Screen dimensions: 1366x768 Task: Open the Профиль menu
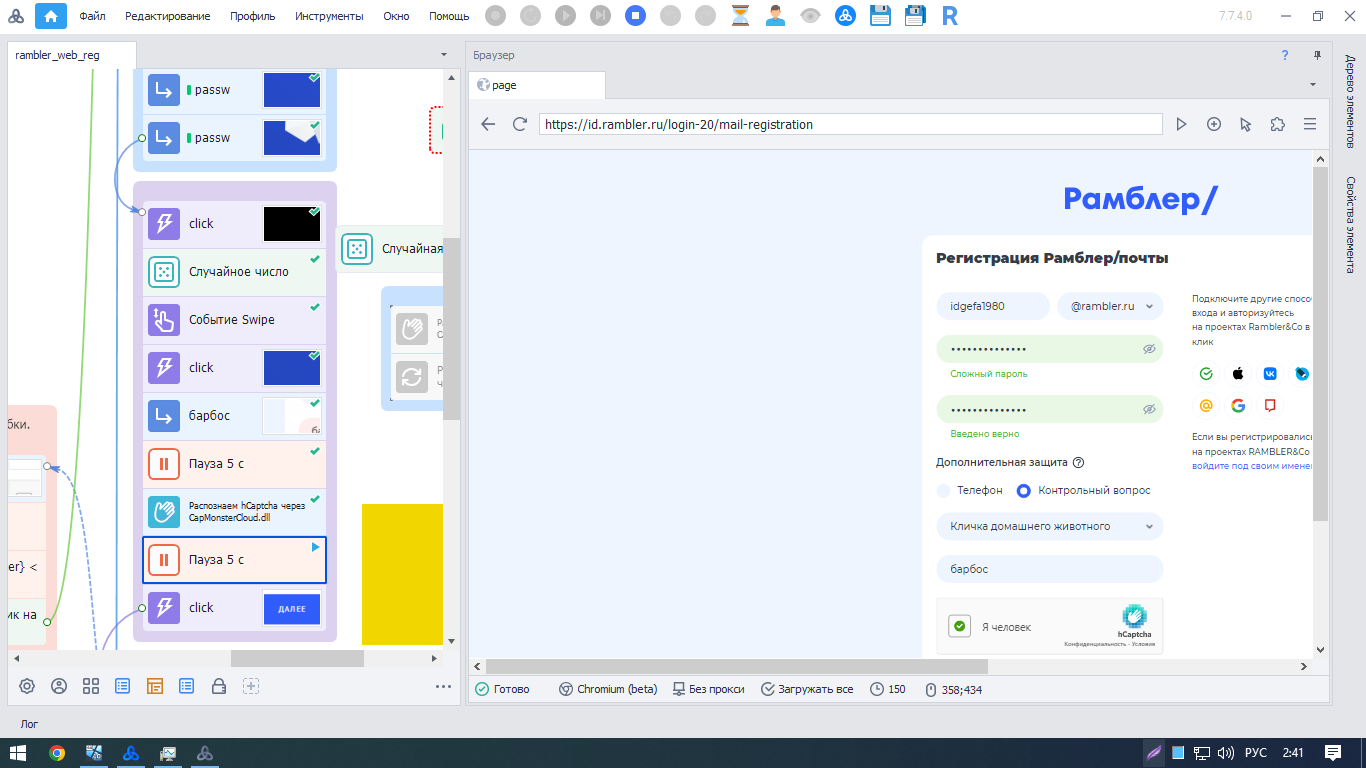coord(252,16)
